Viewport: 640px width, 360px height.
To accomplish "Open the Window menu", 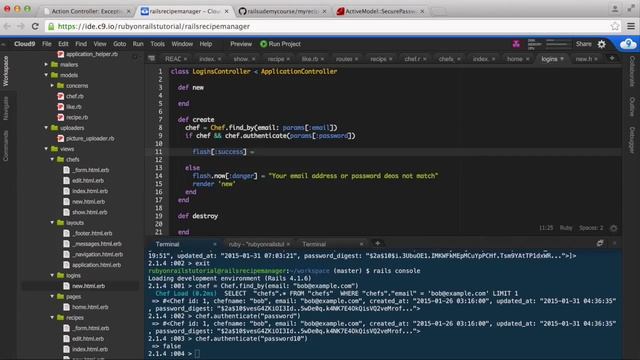I will [x=182, y=44].
